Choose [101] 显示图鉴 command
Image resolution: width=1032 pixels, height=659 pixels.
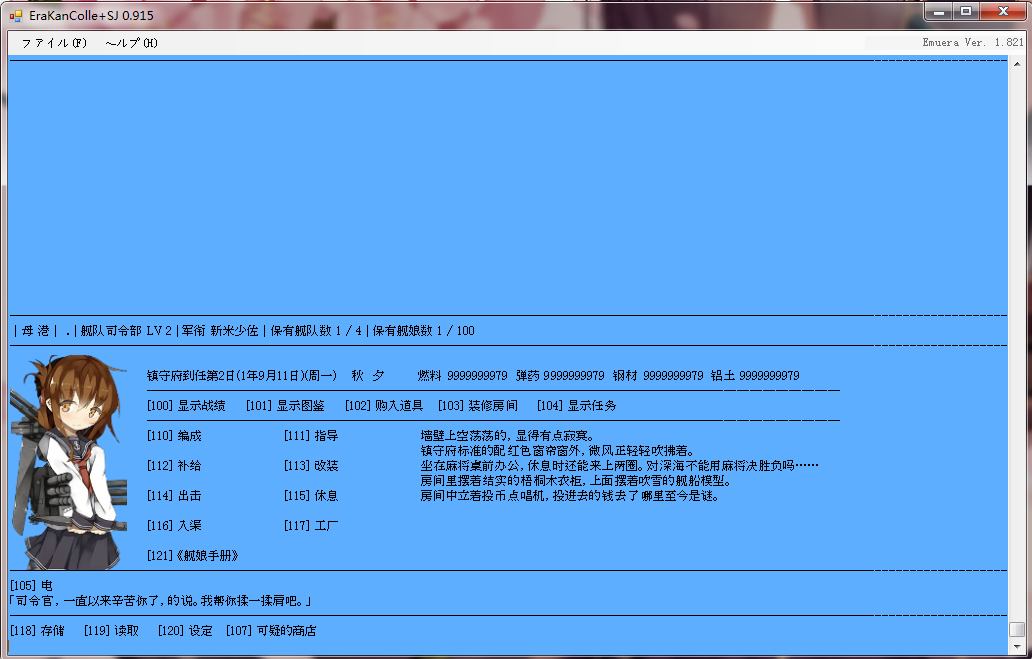click(x=285, y=406)
